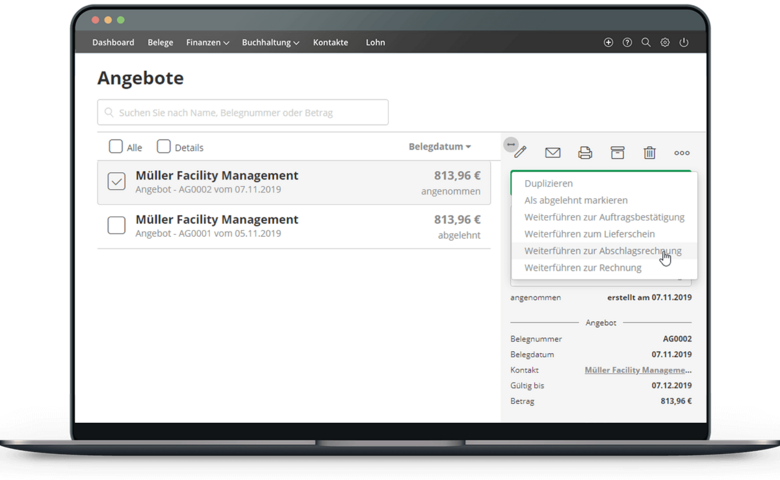Archive the offer with box icon

click(x=617, y=153)
